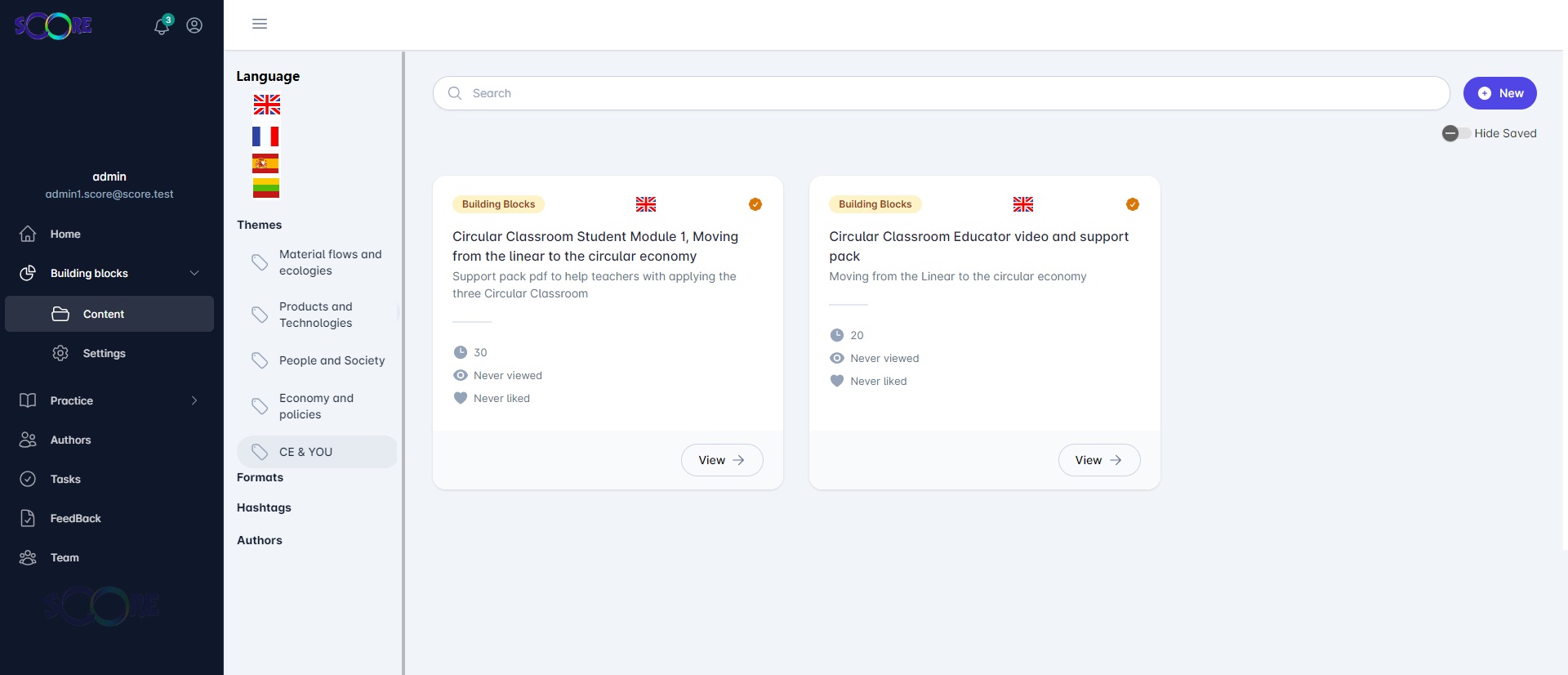Expand the Formats filter section

[261, 477]
